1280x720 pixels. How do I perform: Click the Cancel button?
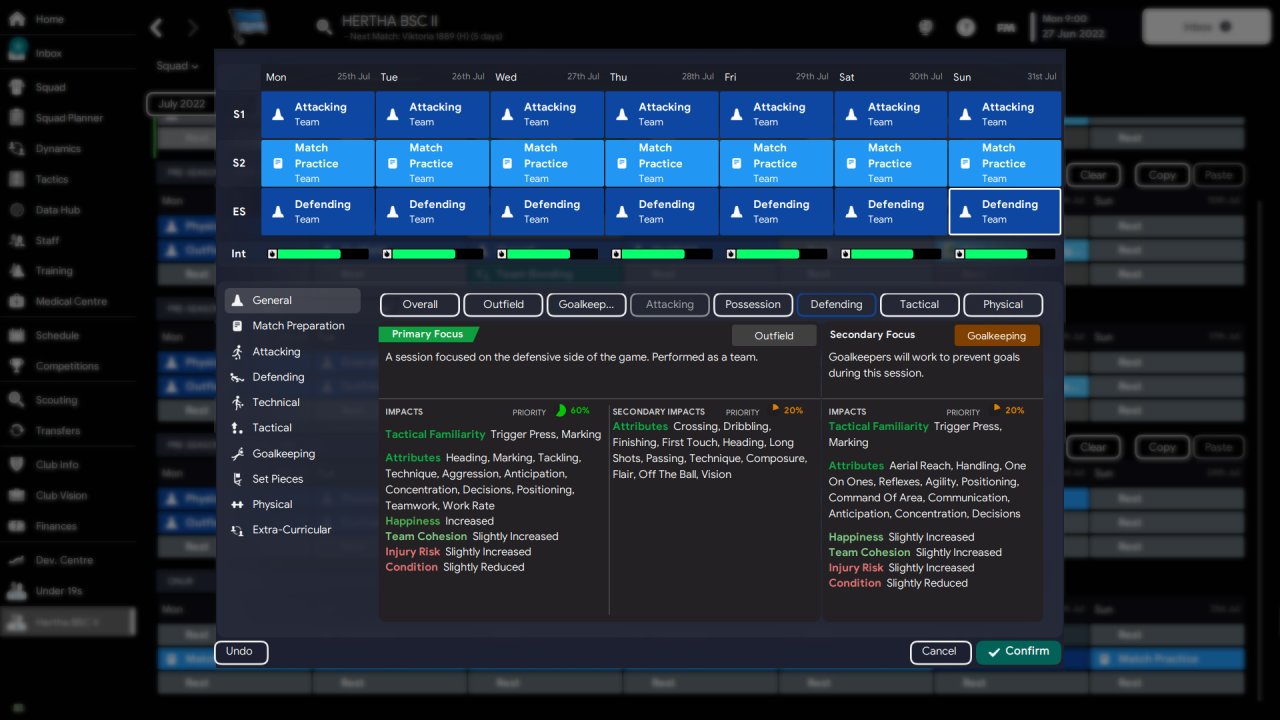[940, 652]
